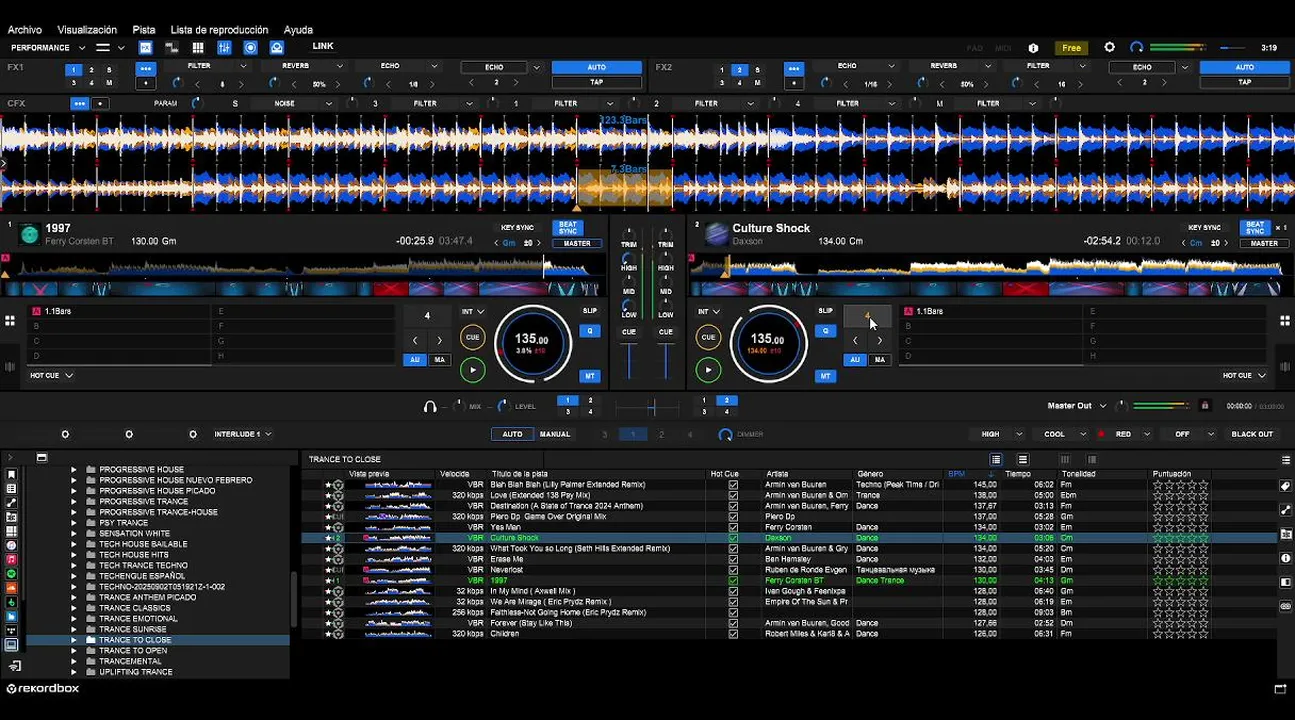
Task: Open deck 1 INT tempo range dropdown
Action: point(473,311)
